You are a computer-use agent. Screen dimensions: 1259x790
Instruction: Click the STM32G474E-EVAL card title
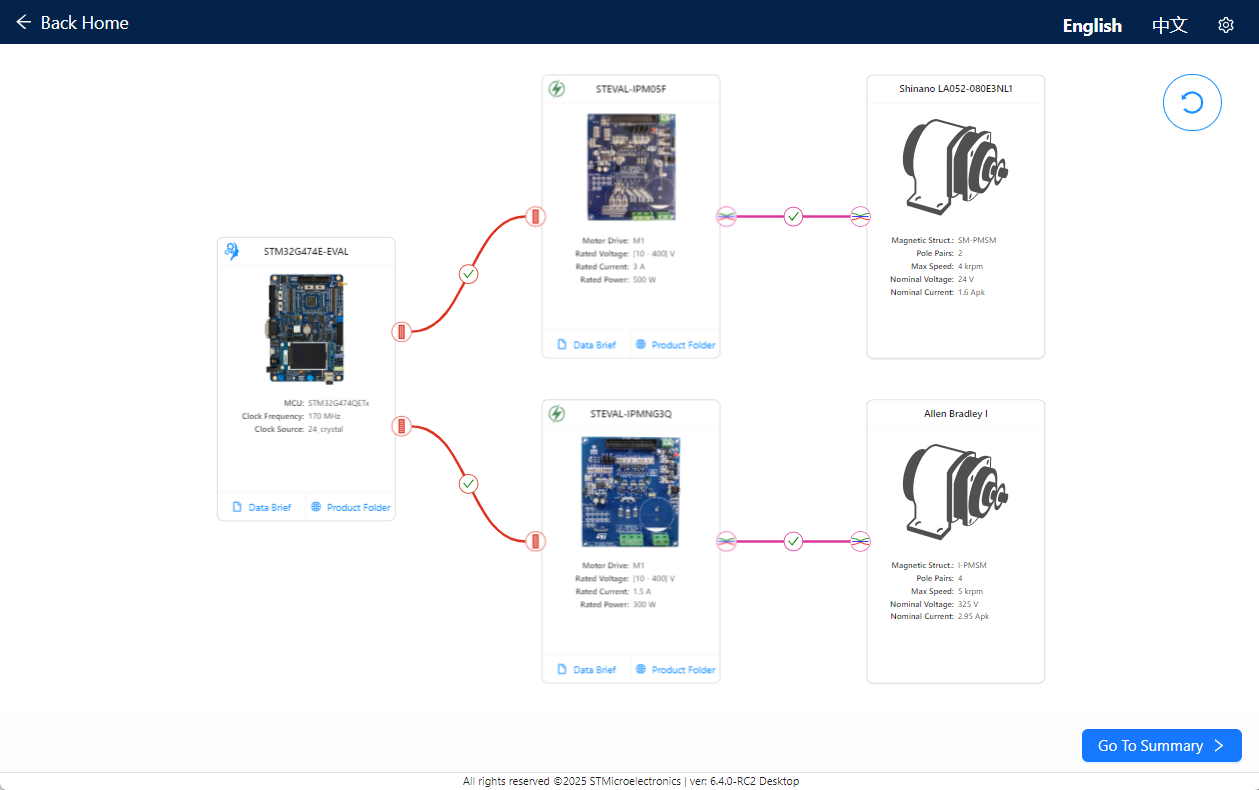(x=306, y=251)
